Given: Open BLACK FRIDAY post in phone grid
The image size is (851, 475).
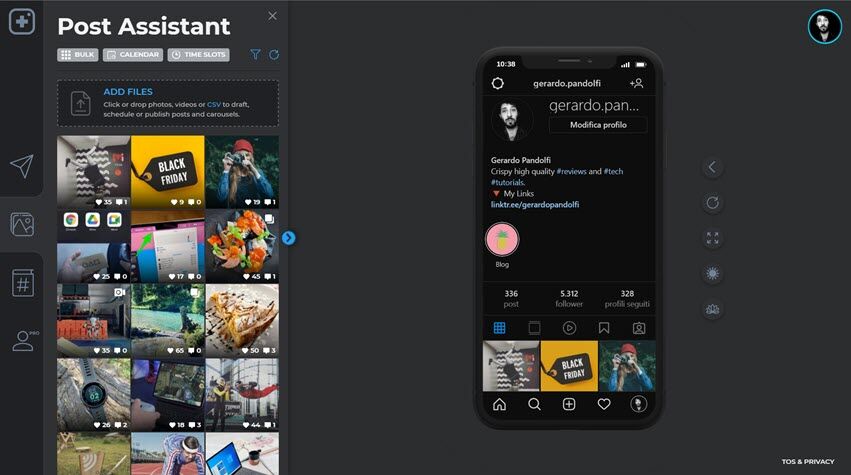Looking at the screenshot, I should coord(569,366).
